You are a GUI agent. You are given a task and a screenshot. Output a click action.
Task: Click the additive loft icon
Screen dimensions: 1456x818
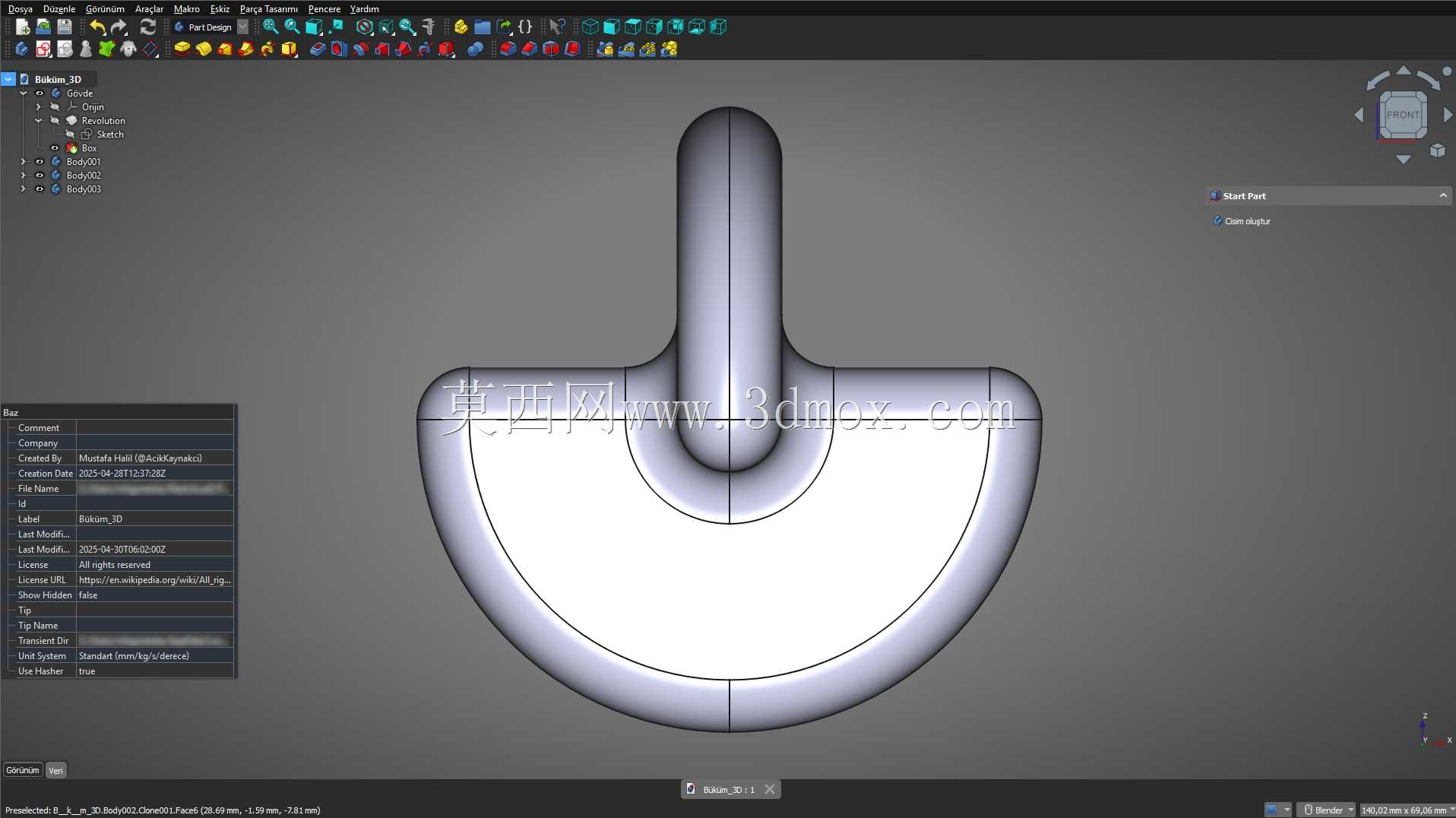pyautogui.click(x=225, y=49)
